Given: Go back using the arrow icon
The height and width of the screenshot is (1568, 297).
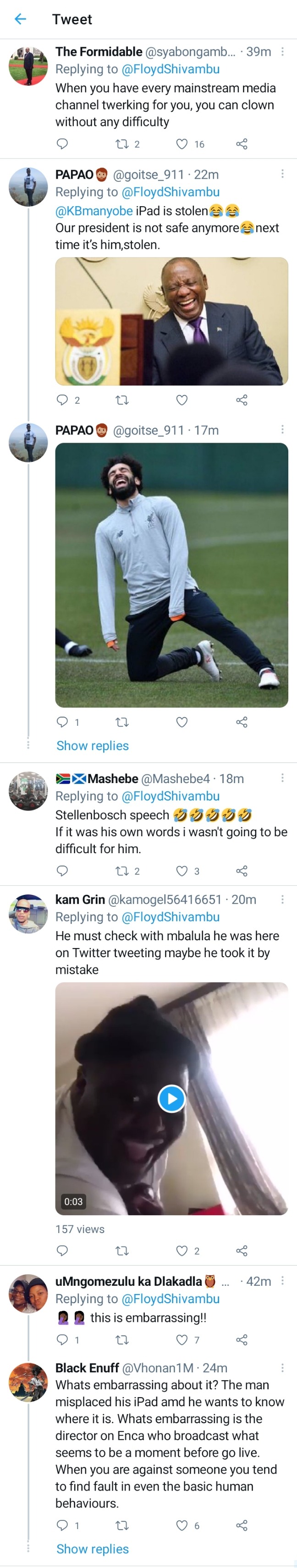Looking at the screenshot, I should 20,19.
